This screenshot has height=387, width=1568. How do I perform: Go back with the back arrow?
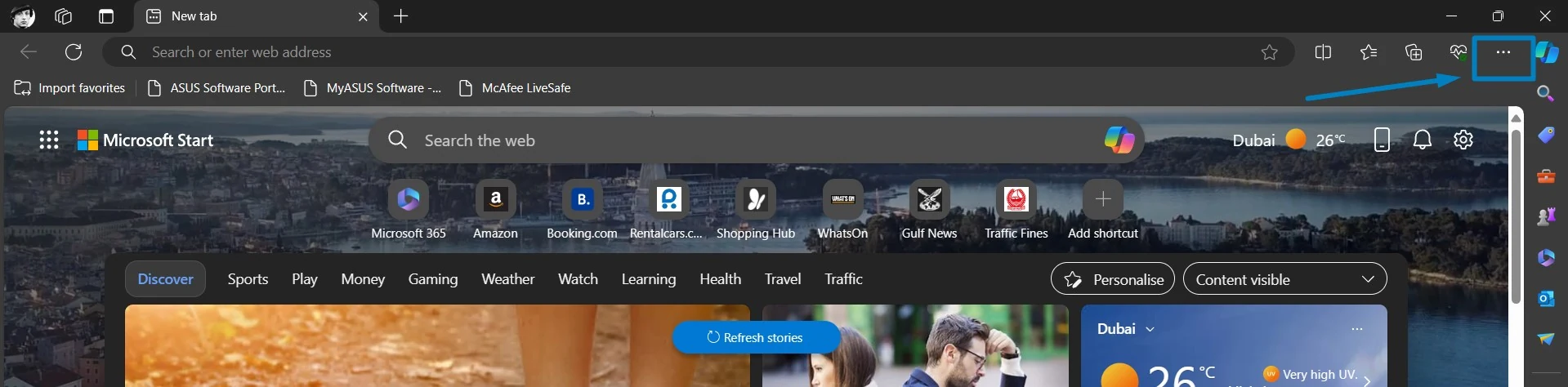[x=29, y=52]
